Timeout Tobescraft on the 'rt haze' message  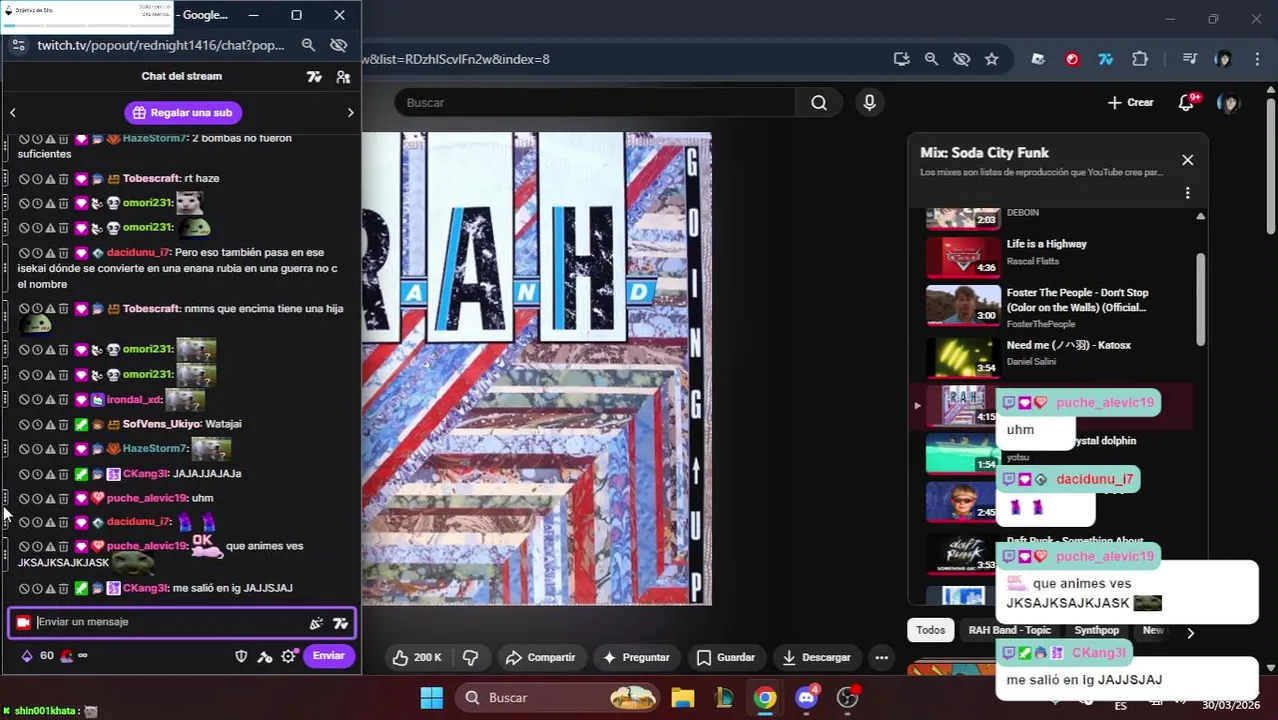point(37,179)
